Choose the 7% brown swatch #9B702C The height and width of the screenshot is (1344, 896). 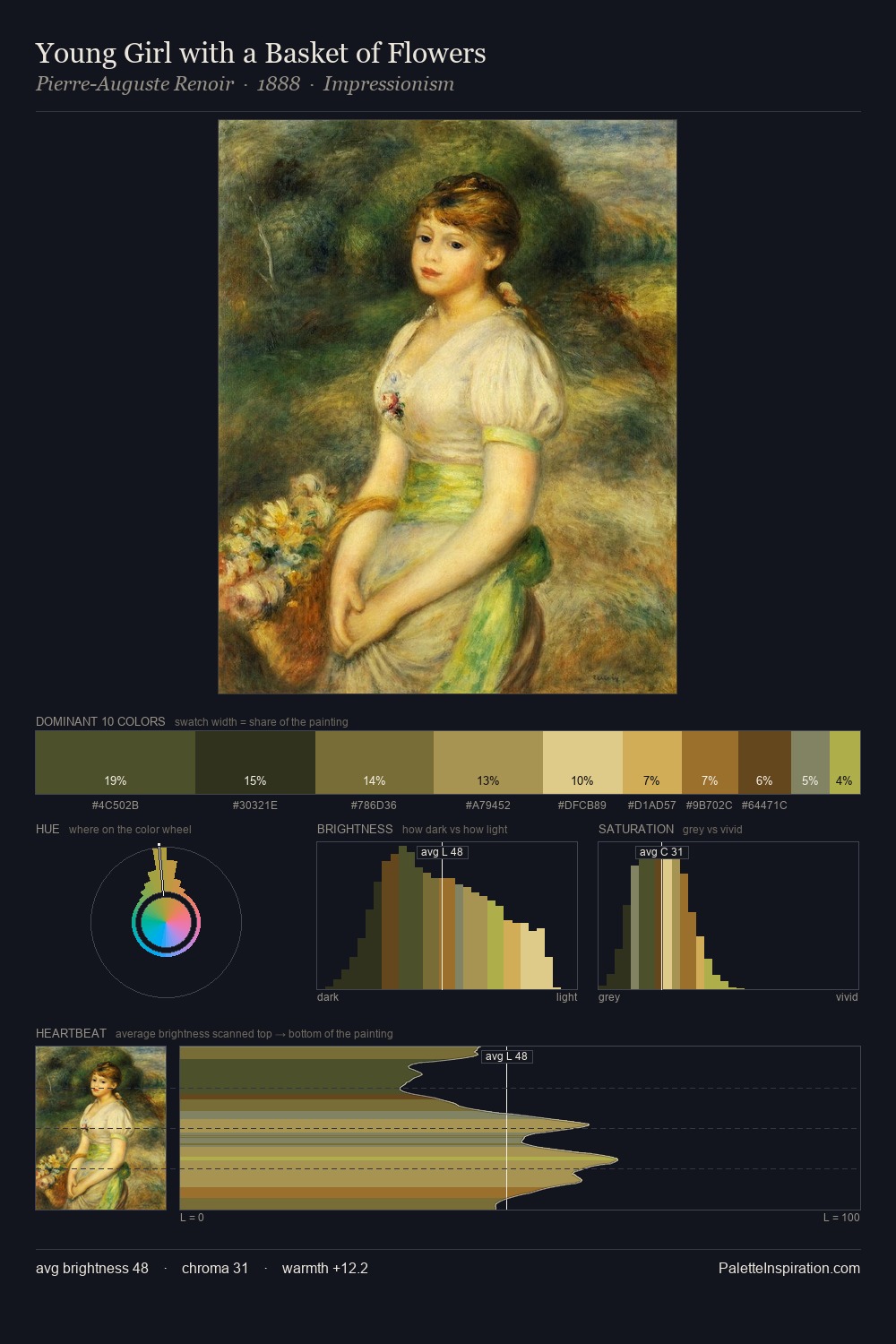point(710,762)
